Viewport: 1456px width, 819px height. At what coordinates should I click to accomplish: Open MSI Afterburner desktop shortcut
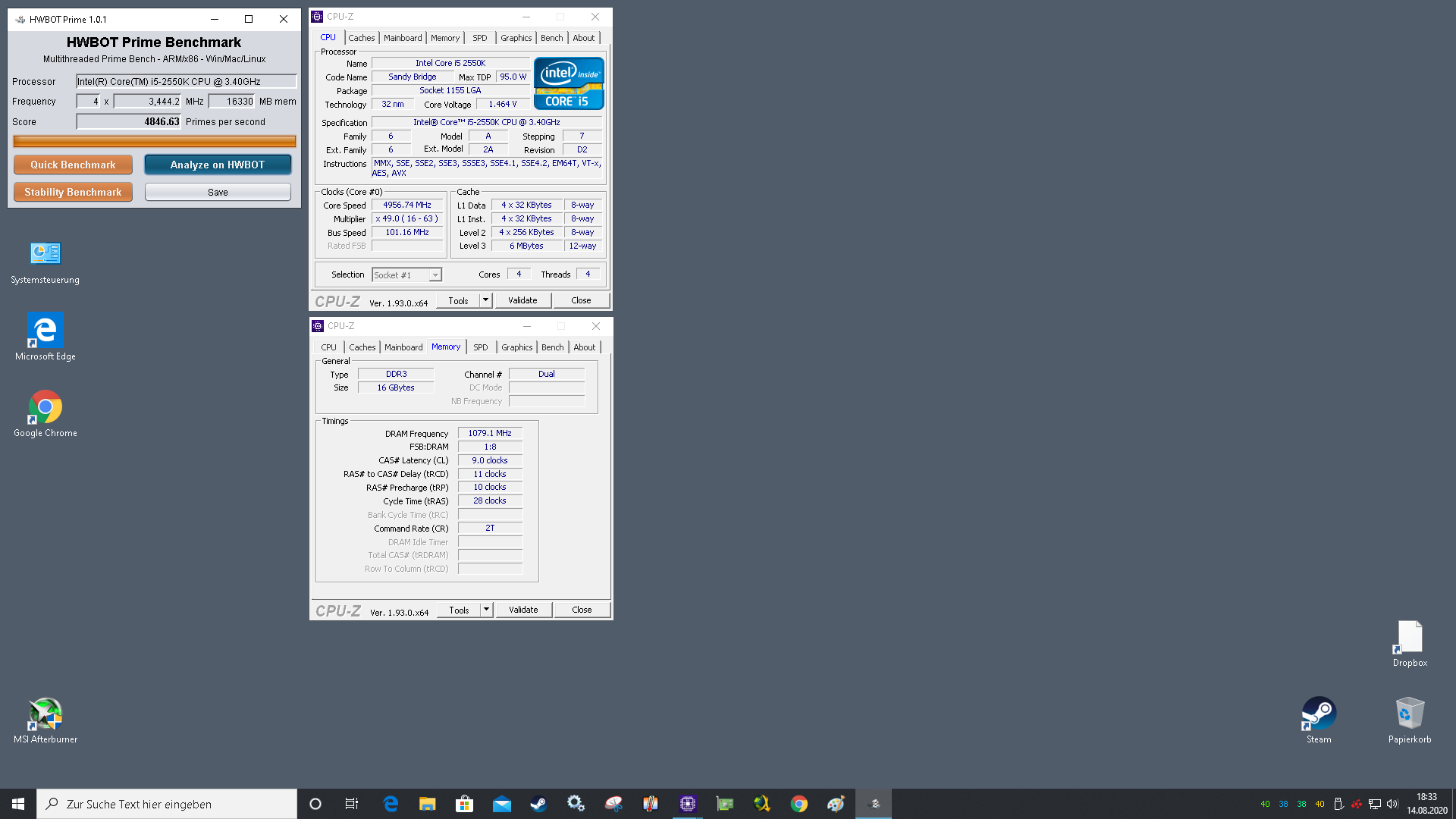point(45,720)
